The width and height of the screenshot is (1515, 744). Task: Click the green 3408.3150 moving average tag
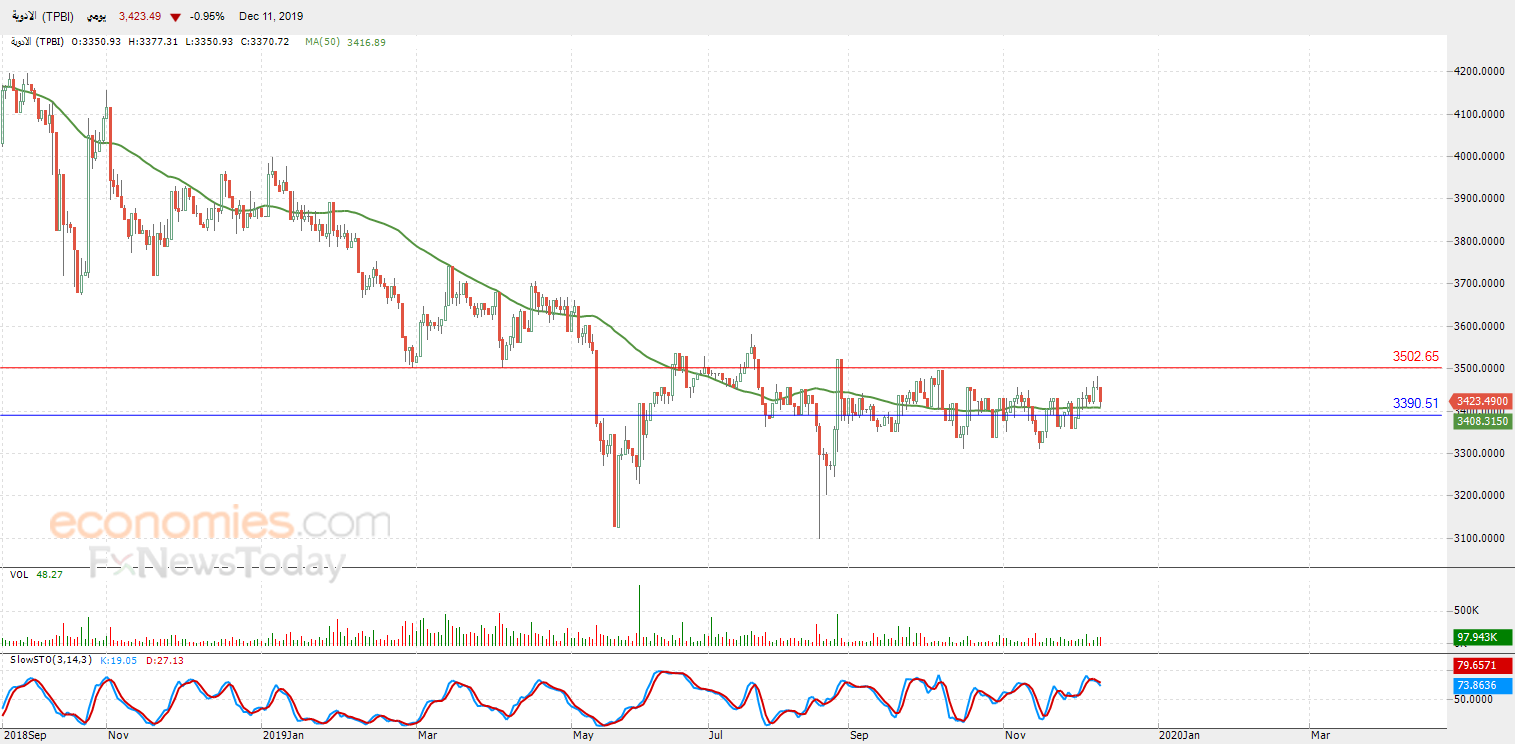click(x=1483, y=422)
